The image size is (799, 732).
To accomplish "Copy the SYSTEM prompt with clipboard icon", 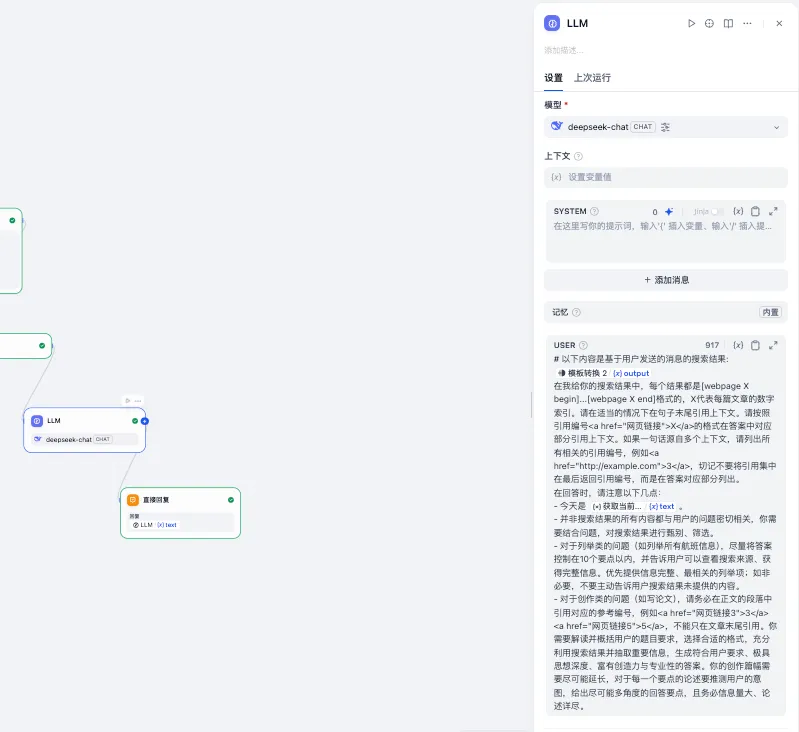I will coord(756,212).
